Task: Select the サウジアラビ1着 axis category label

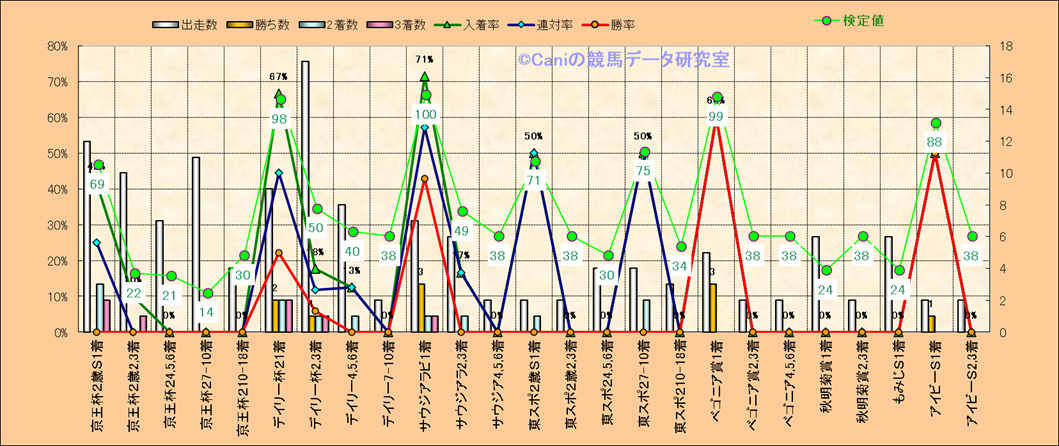Action: pyautogui.click(x=426, y=383)
